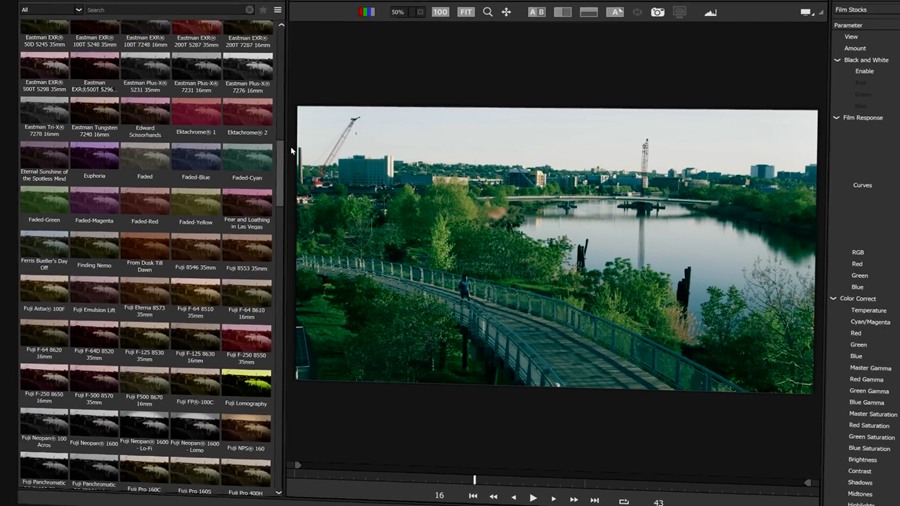Image resolution: width=900 pixels, height=506 pixels.
Task: Apply the Edward Scissorhands preset
Action: pos(145,116)
